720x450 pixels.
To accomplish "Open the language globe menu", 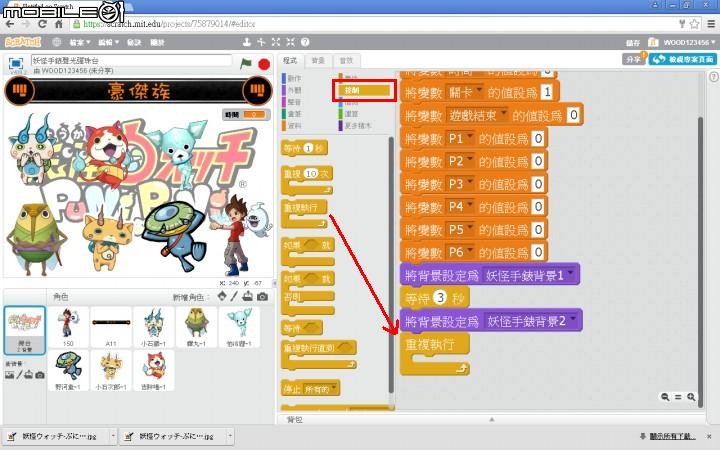I will coord(56,42).
